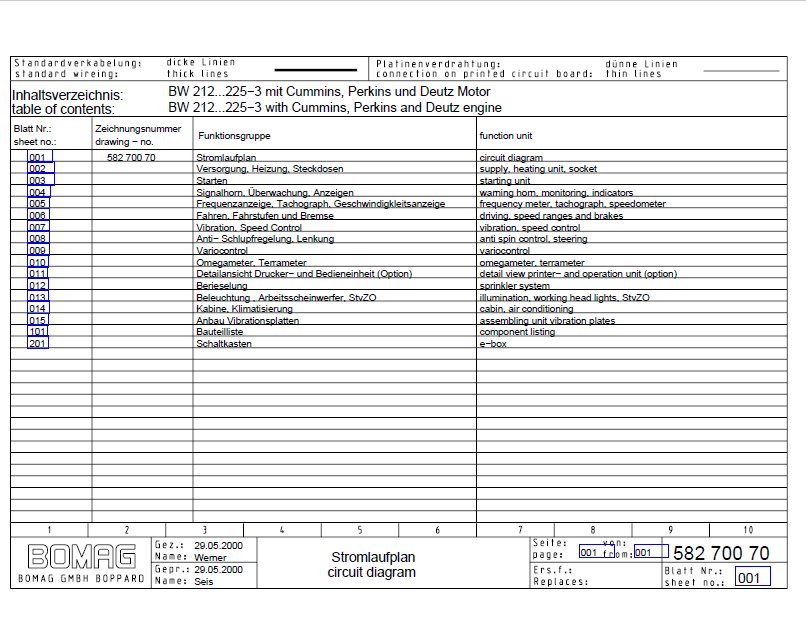806x623 pixels.
Task: Open sheet link 015 Anbau Vibrationsplatten
Action: point(38,320)
